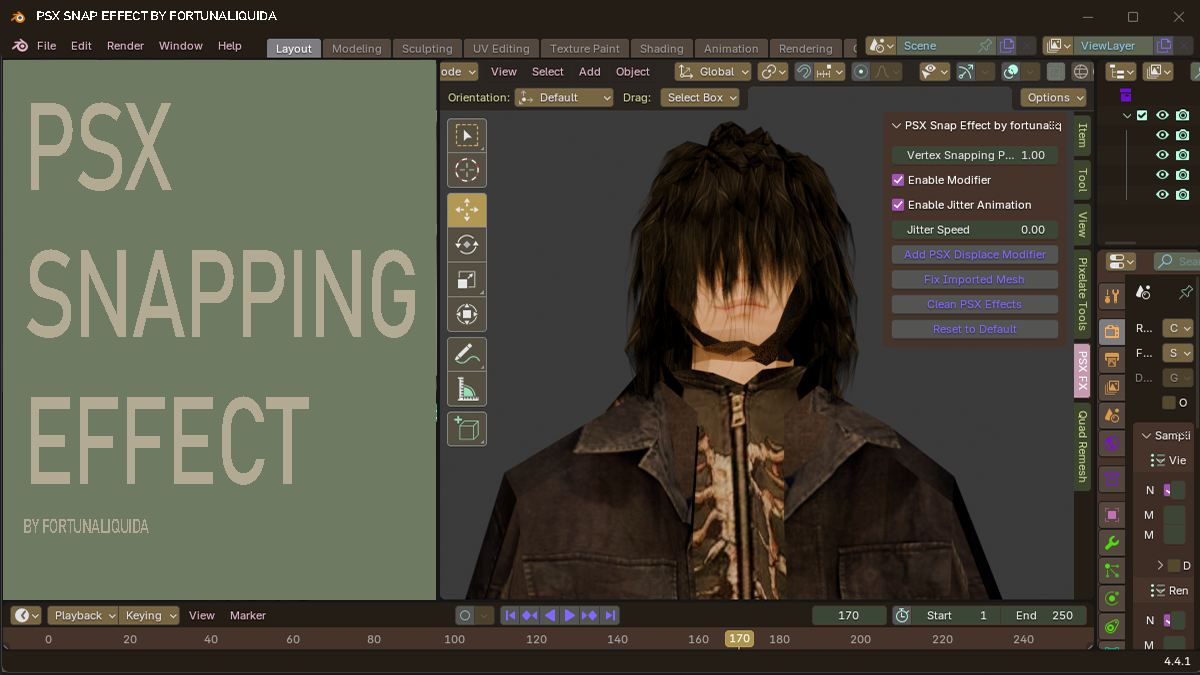
Task: Open the Modifiers wrench tab icon
Action: tap(1111, 543)
